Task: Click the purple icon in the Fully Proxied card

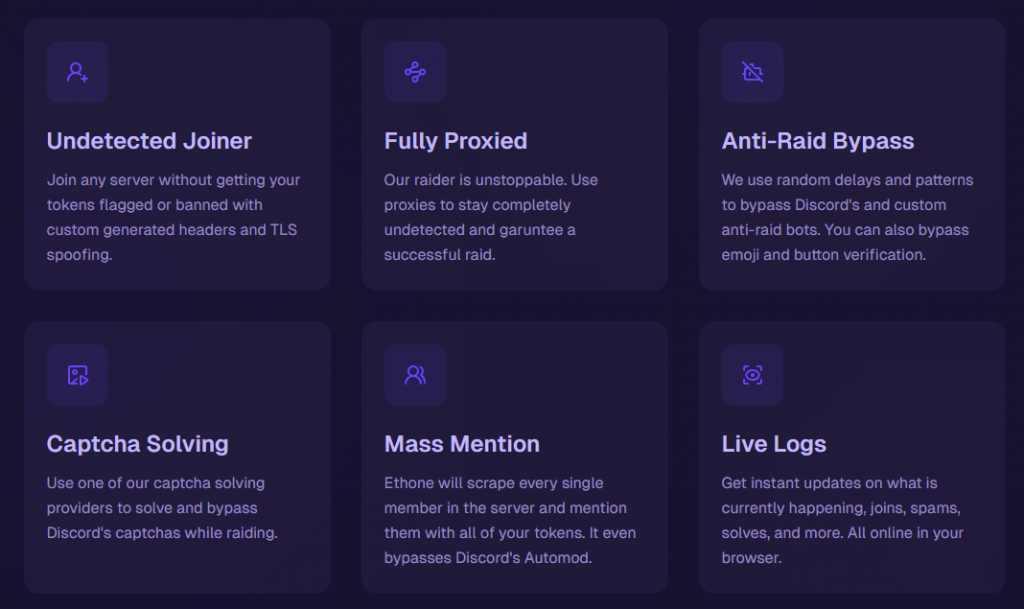Action: pos(415,72)
